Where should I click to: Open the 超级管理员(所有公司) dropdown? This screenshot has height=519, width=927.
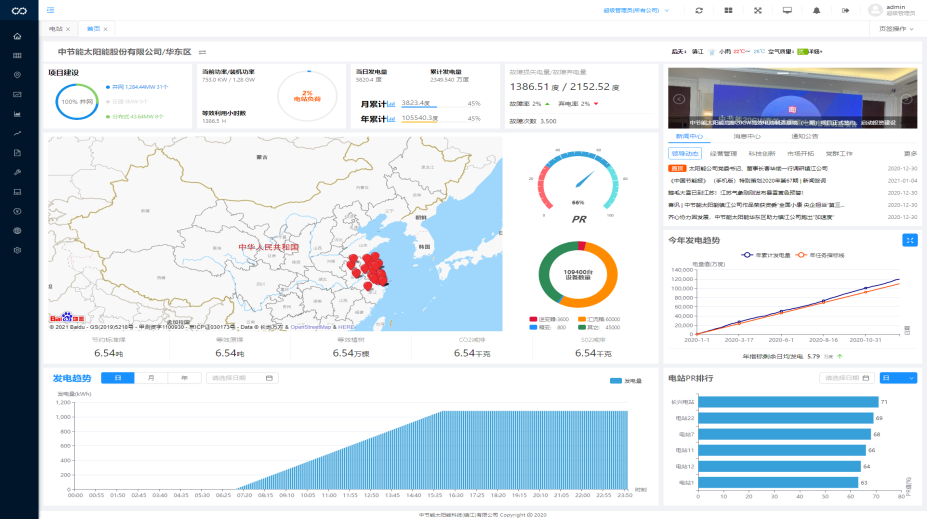click(x=636, y=11)
